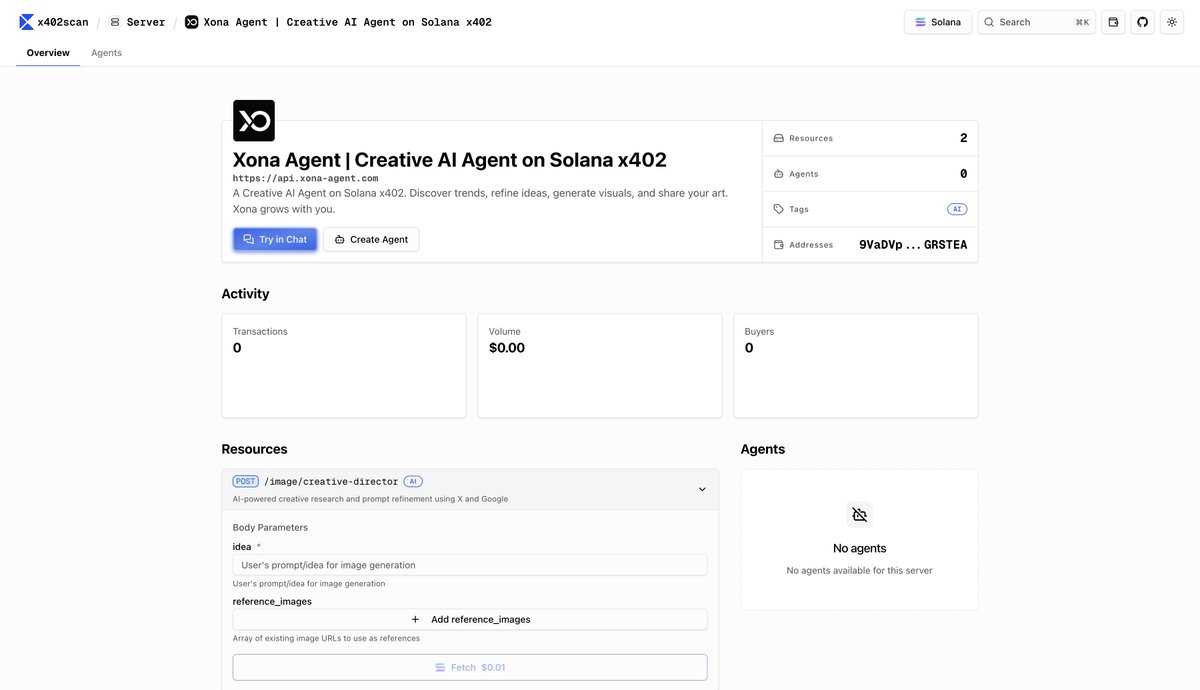This screenshot has width=1200, height=690.
Task: Click the Addresses wallet icon
Action: click(779, 245)
